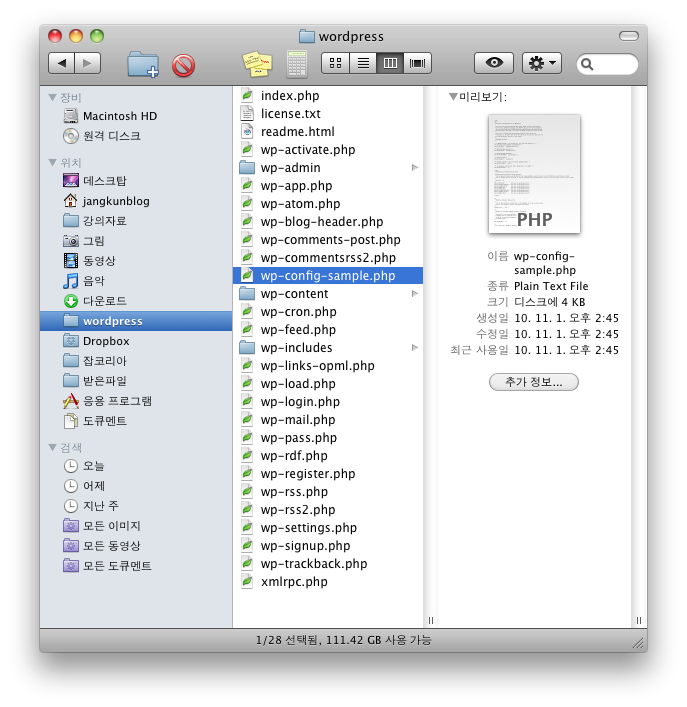Select wp-settings.php file

click(328, 528)
